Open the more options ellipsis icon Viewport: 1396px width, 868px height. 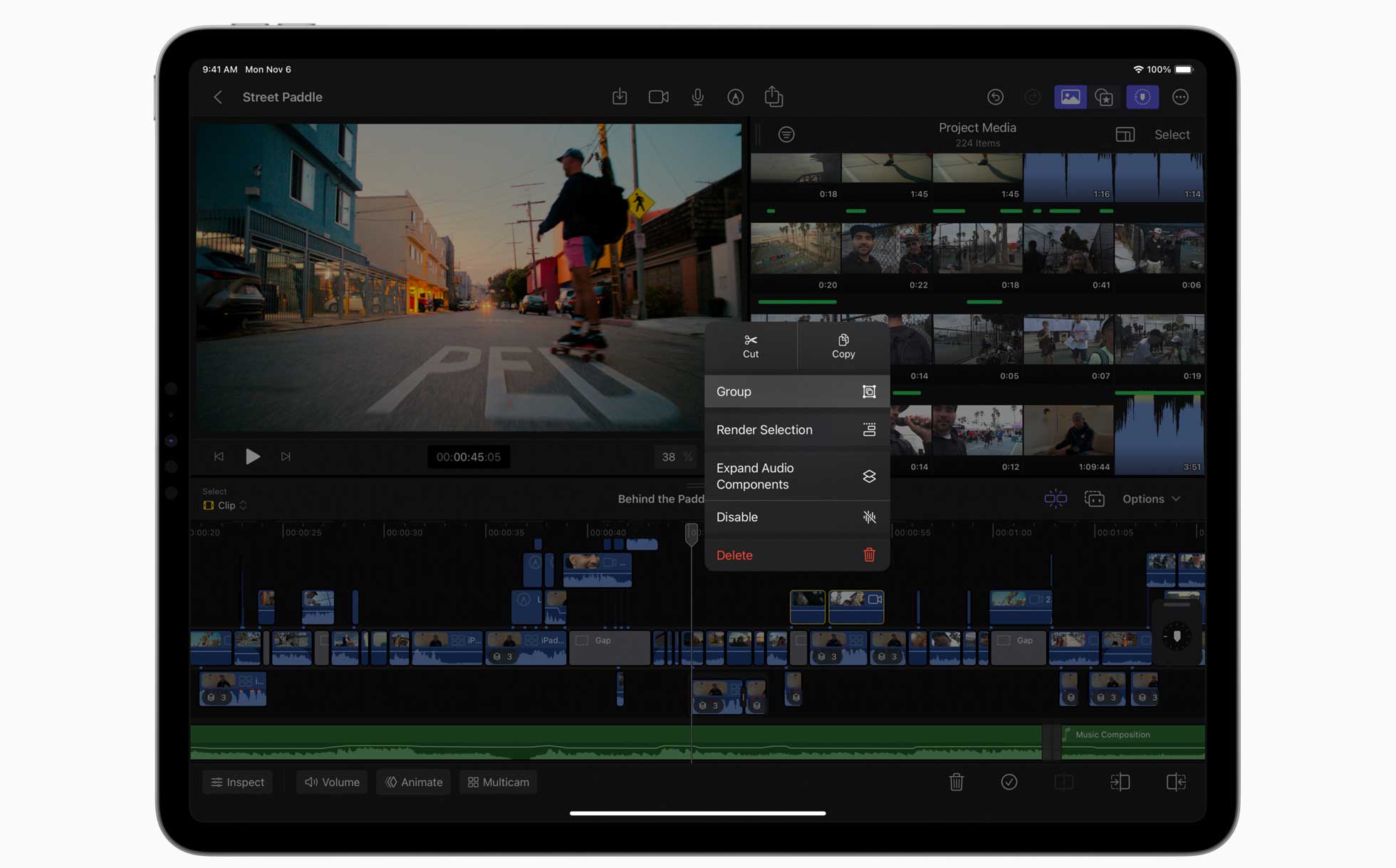[x=1180, y=97]
